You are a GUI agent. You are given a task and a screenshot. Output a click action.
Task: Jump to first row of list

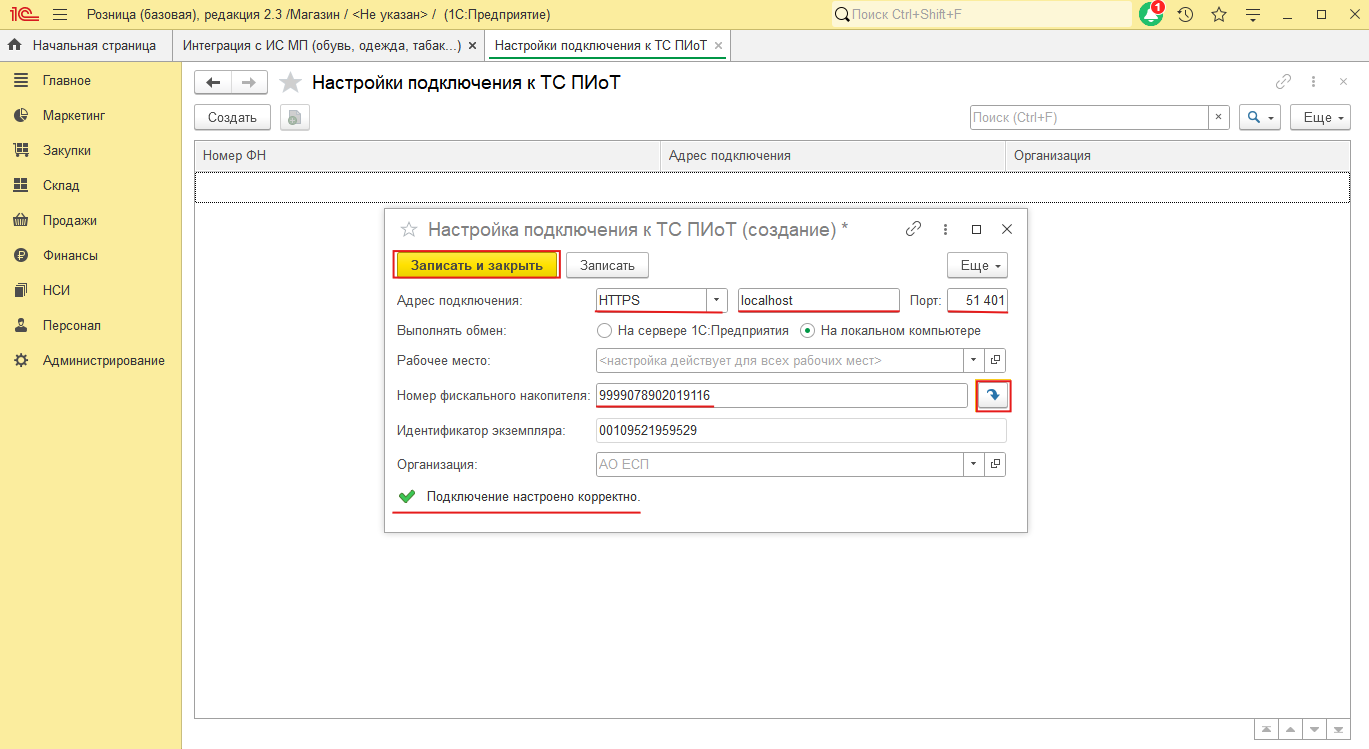(1268, 730)
